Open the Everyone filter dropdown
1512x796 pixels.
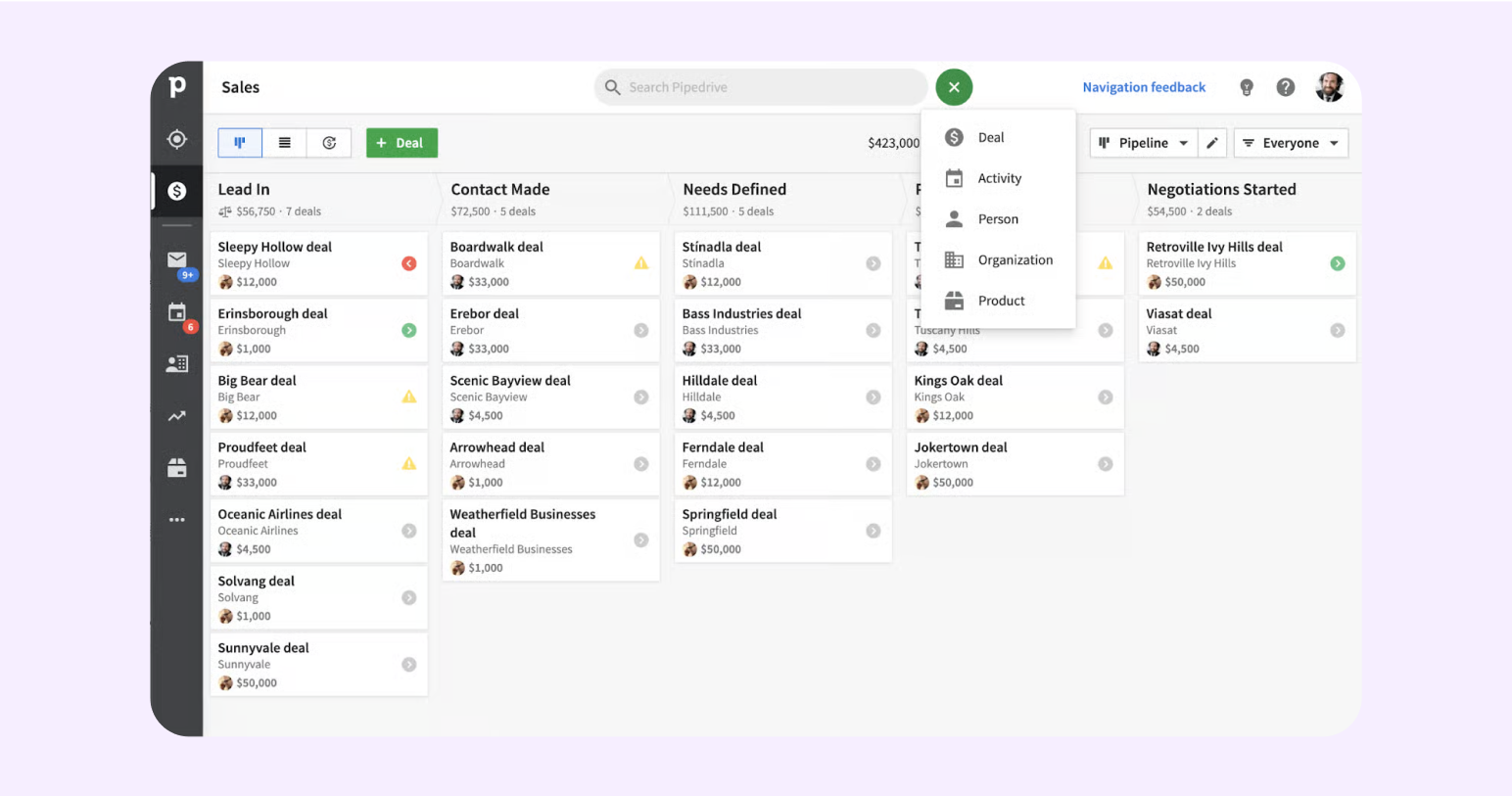pos(1291,143)
